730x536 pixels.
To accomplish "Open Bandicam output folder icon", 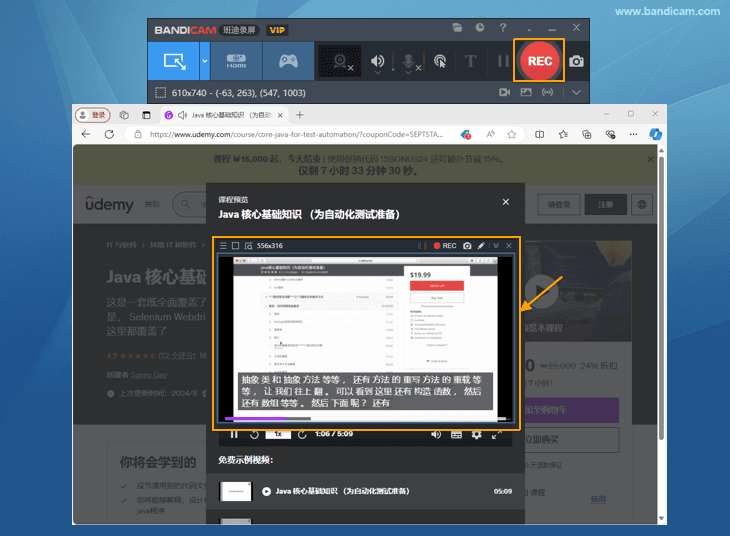I will [x=457, y=28].
